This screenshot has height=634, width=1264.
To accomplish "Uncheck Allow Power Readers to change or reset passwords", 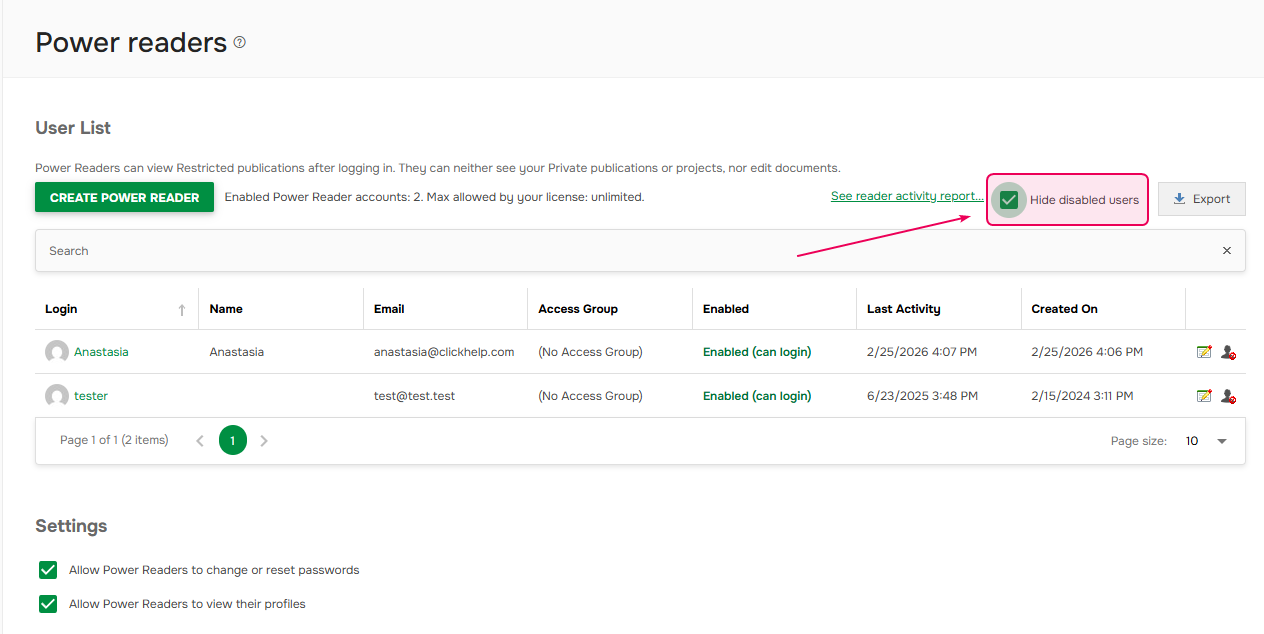I will 48,570.
